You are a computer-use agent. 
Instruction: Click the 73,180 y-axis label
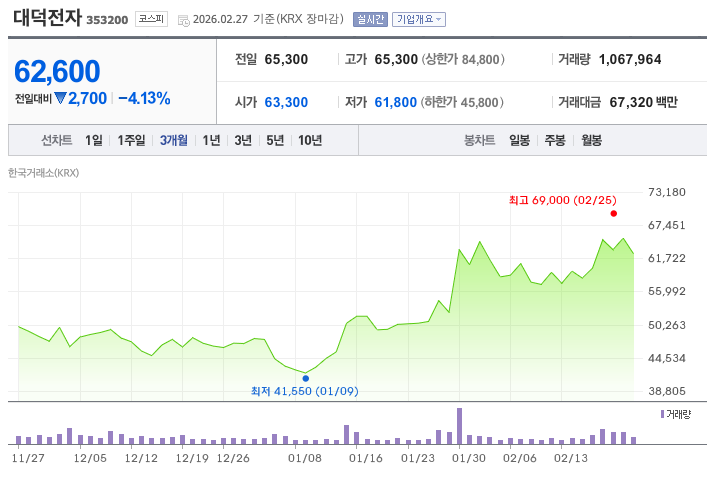(x=667, y=192)
